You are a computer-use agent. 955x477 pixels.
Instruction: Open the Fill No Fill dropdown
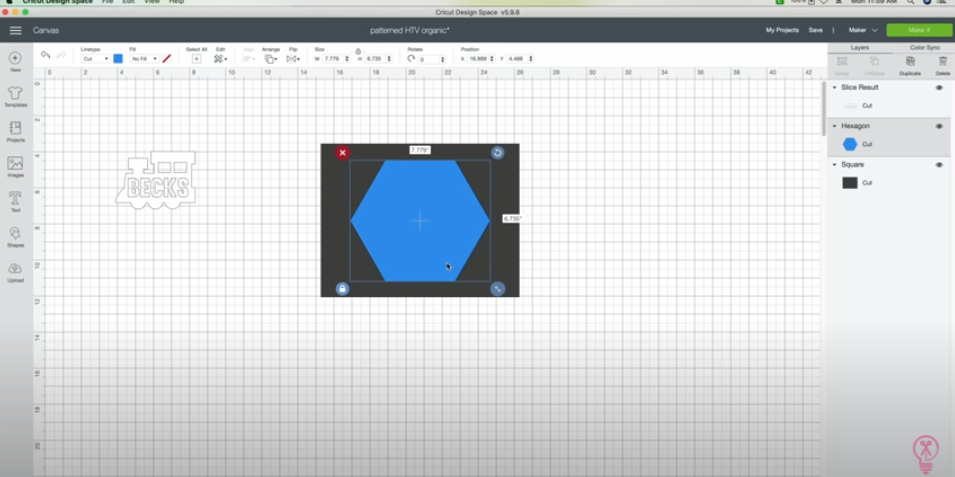click(x=144, y=59)
